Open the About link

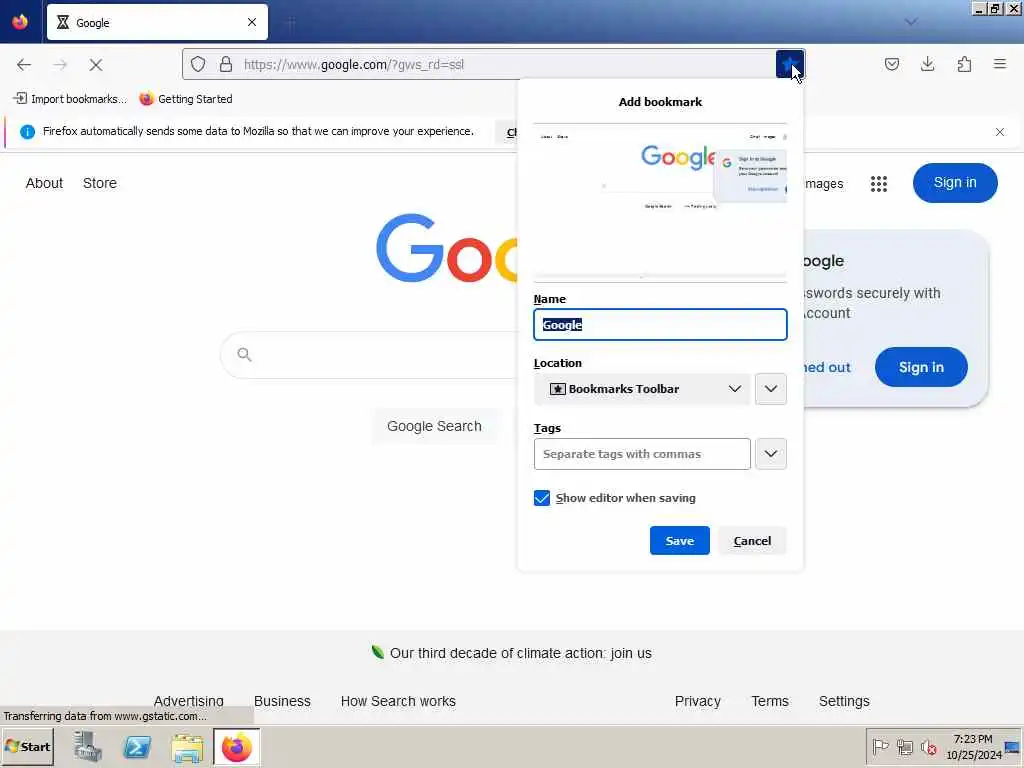[x=44, y=184]
